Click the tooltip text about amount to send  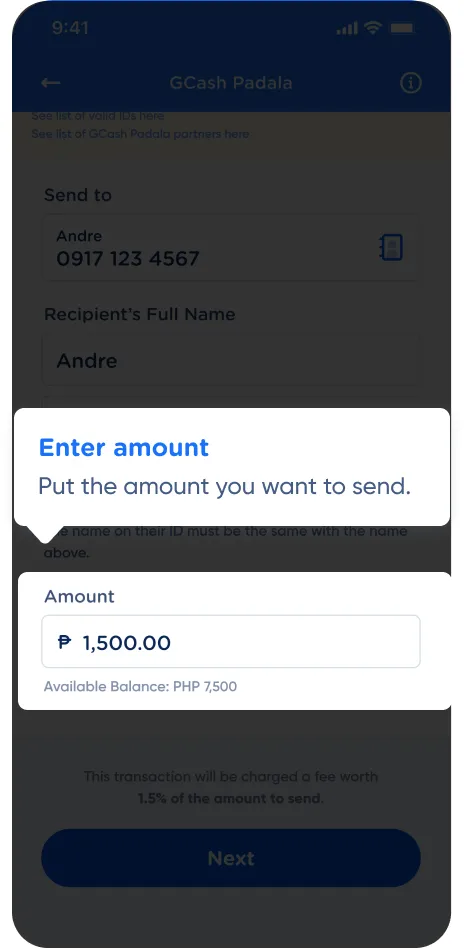tap(224, 487)
